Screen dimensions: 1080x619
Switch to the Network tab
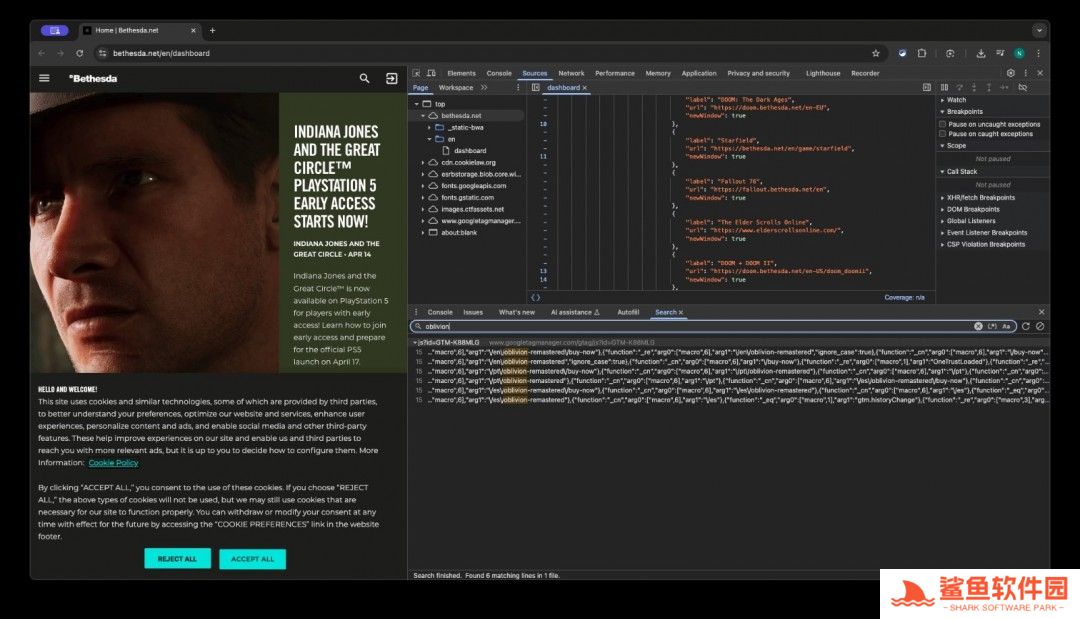(571, 73)
